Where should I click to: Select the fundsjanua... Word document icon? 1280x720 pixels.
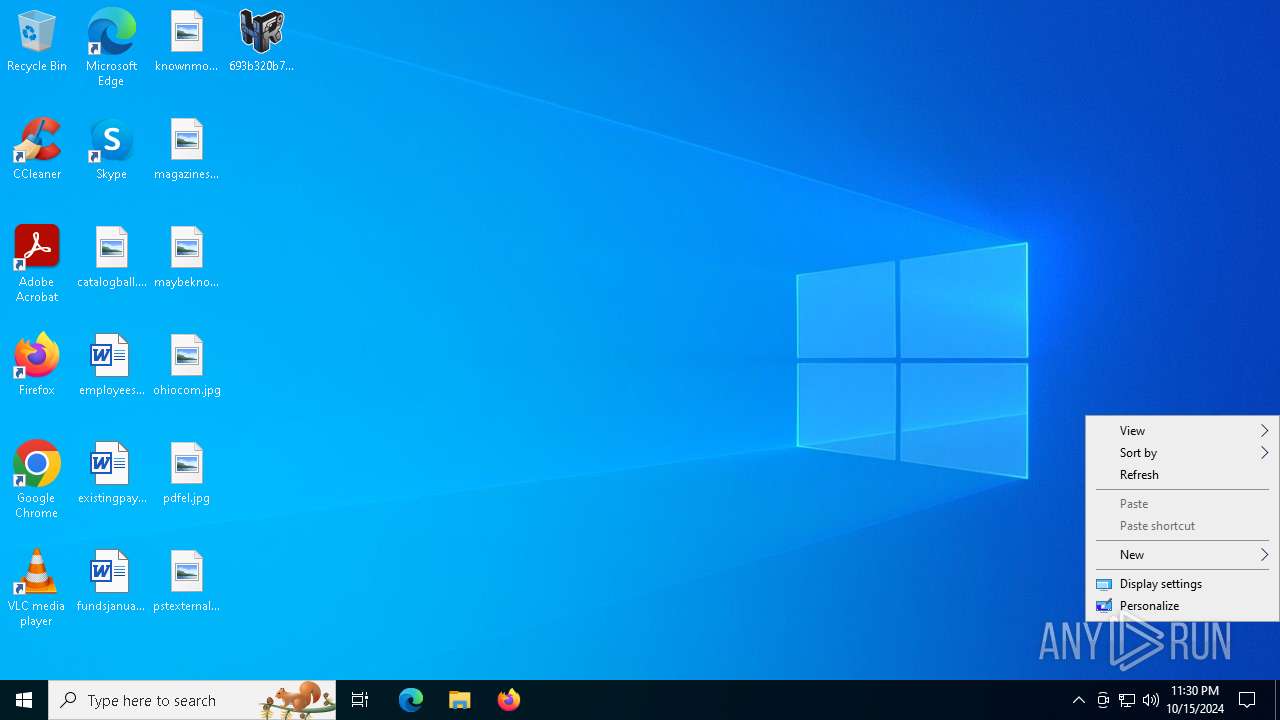pyautogui.click(x=111, y=582)
